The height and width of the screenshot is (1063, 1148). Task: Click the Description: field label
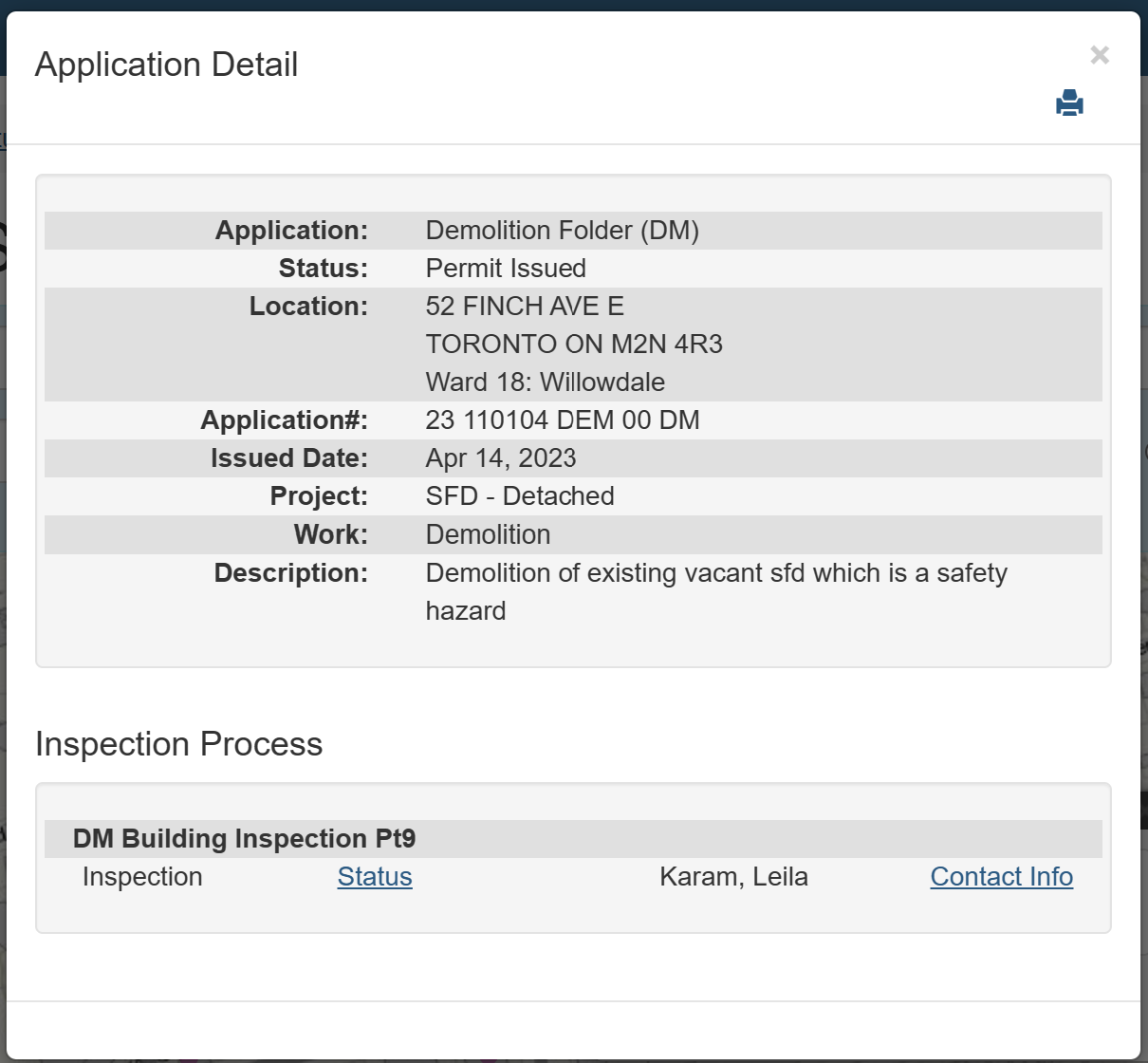coord(291,573)
